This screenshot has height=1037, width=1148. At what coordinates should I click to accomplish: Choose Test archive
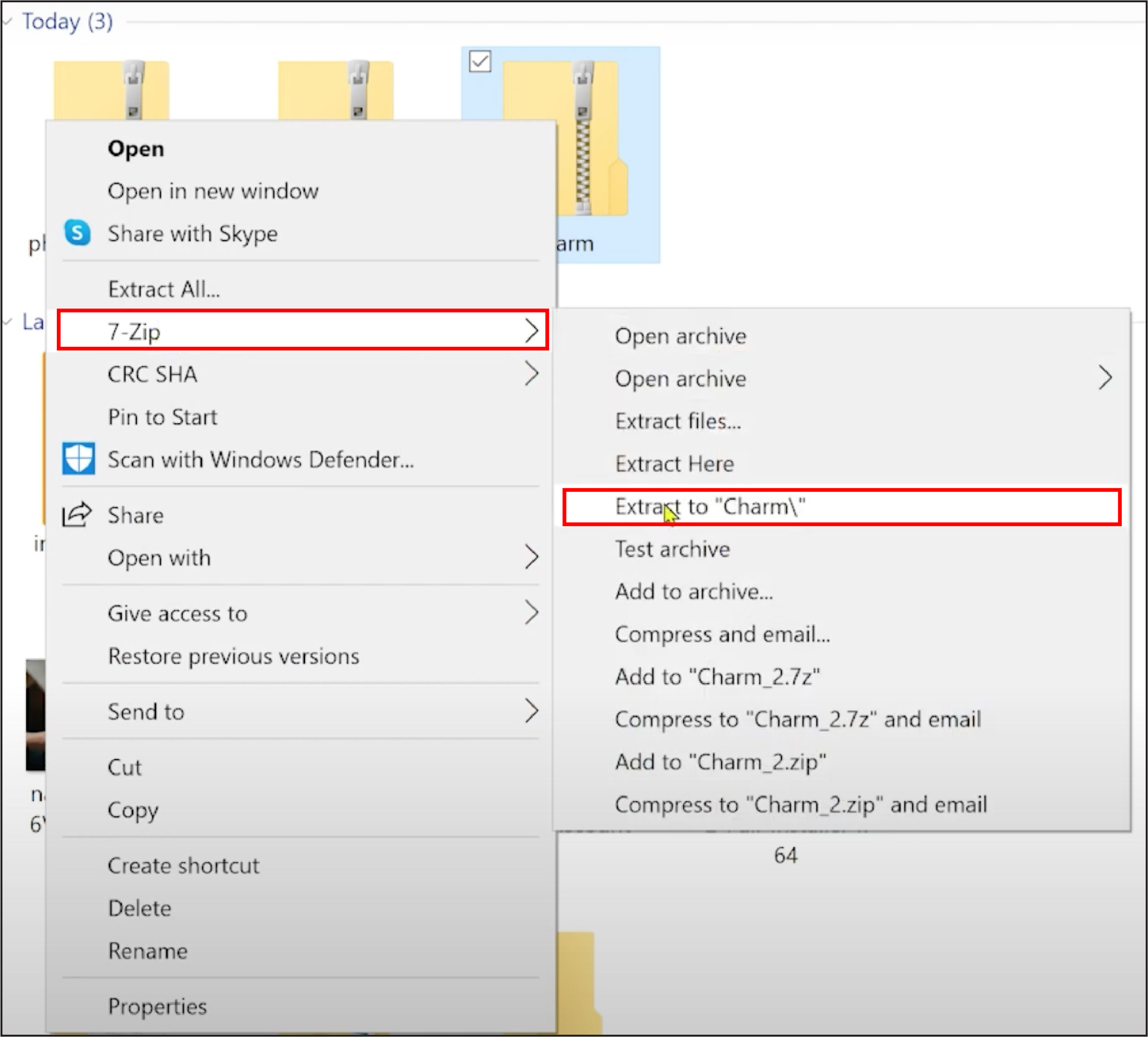point(842,549)
